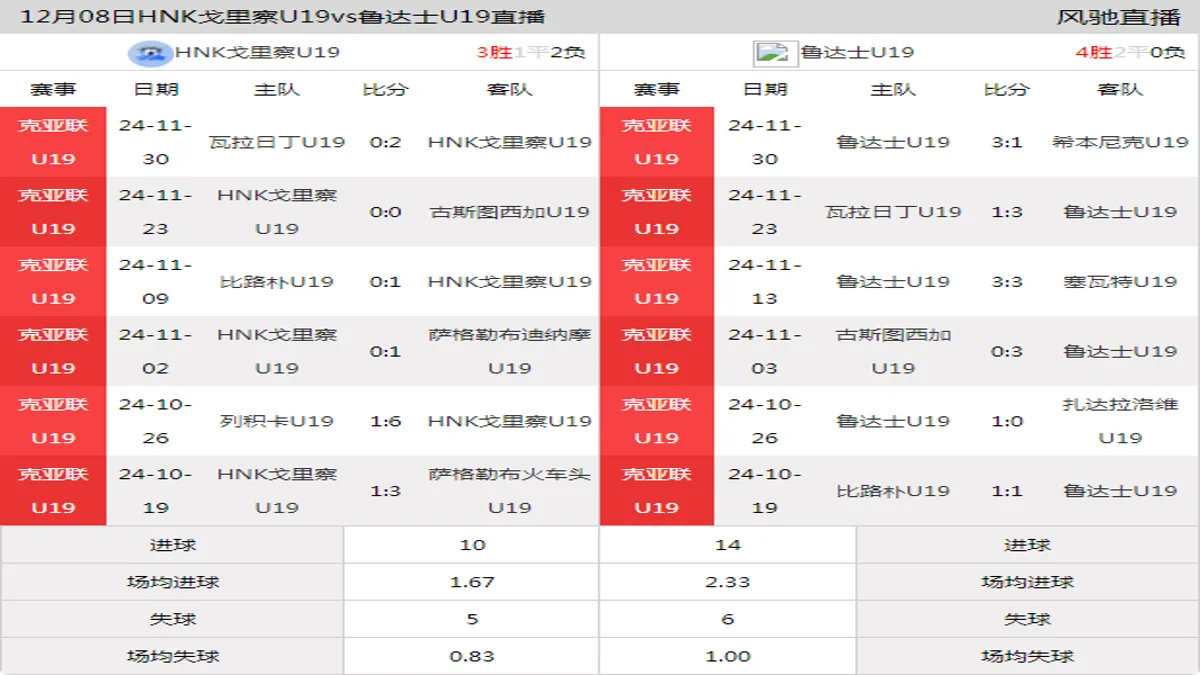Viewport: 1200px width, 675px height.
Task: Open 扎达拉洛维U19 team page
Action: pyautogui.click(x=1120, y=421)
